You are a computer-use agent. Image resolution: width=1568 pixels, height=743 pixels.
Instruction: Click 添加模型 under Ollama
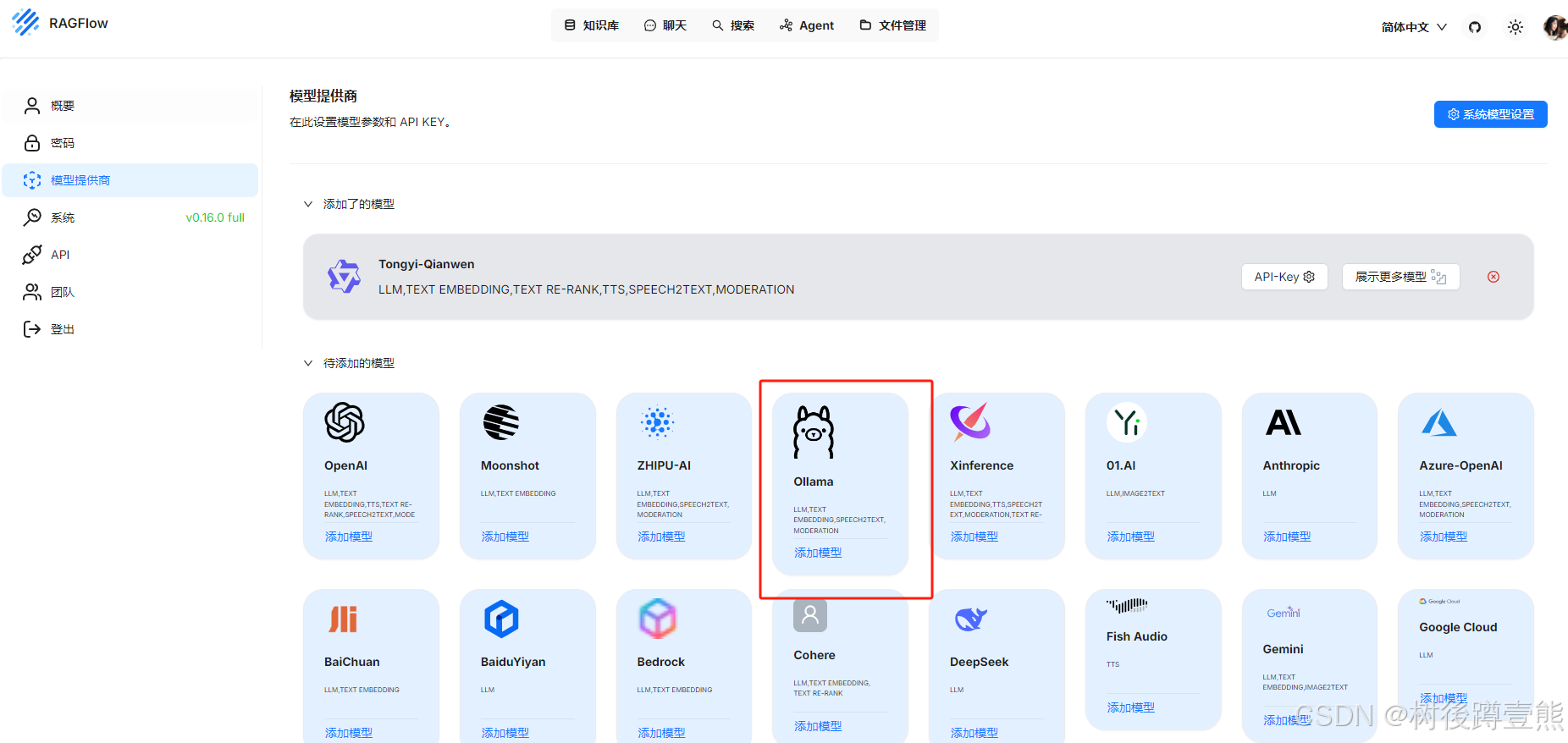point(818,553)
